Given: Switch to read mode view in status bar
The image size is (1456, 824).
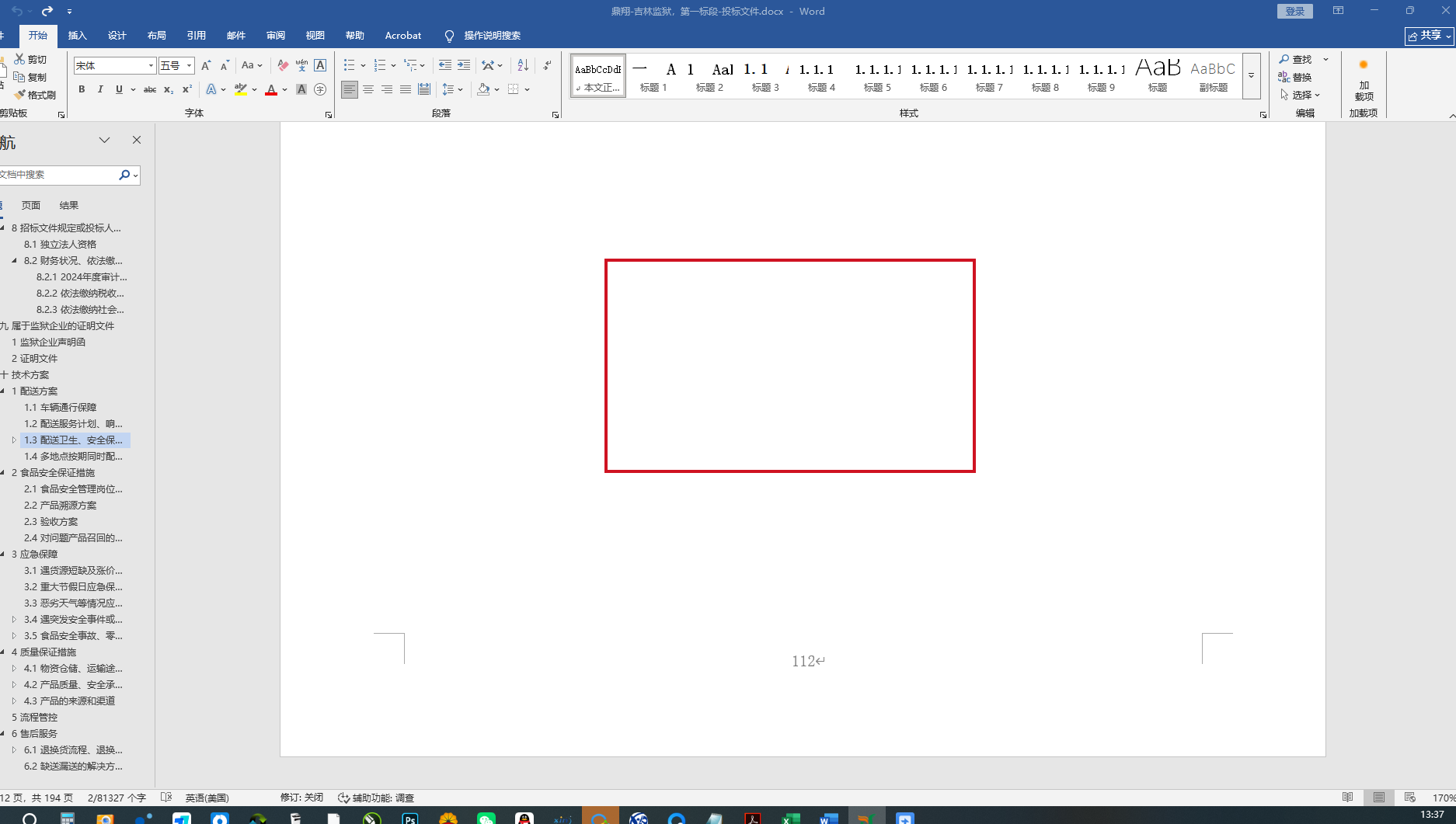Looking at the screenshot, I should tap(1348, 798).
